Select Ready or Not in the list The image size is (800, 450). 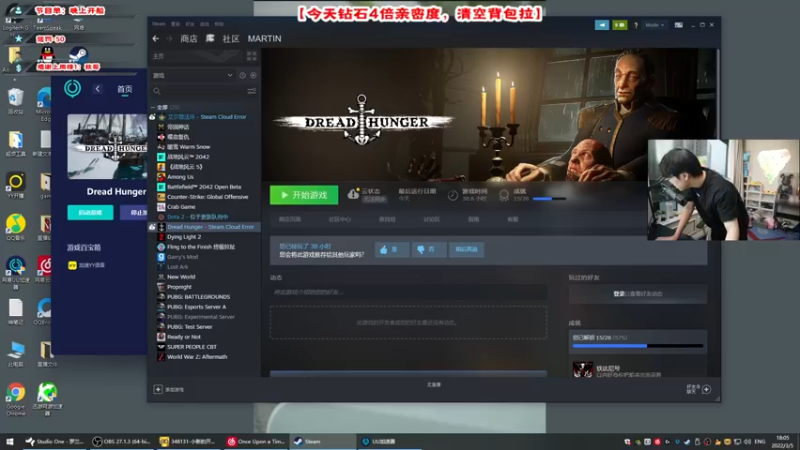pyautogui.click(x=184, y=337)
